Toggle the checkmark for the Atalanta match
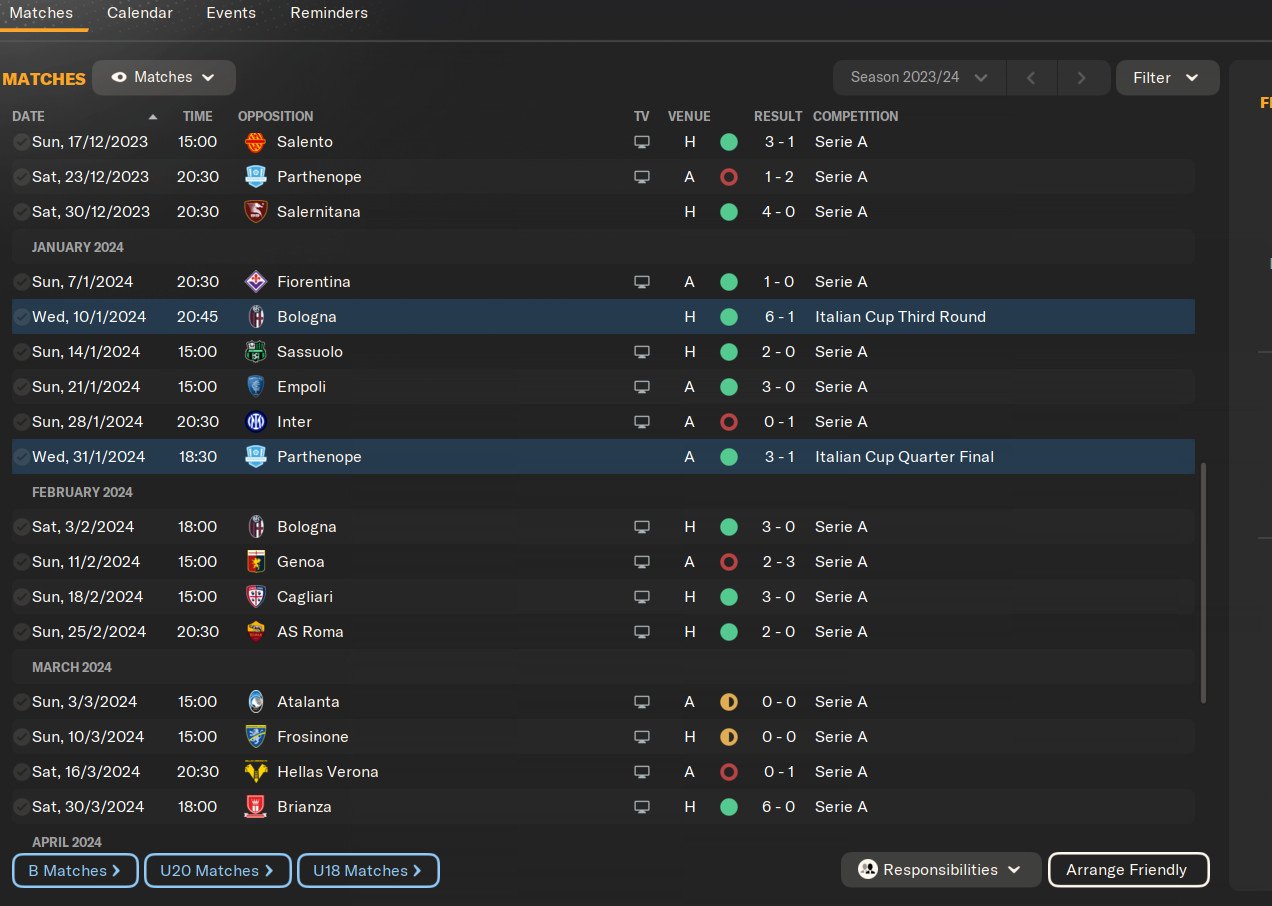 coord(21,702)
